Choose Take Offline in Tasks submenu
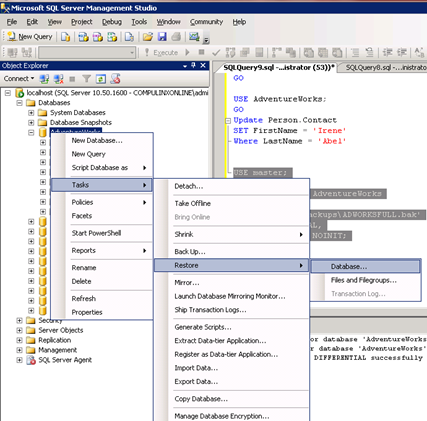 [x=232, y=203]
